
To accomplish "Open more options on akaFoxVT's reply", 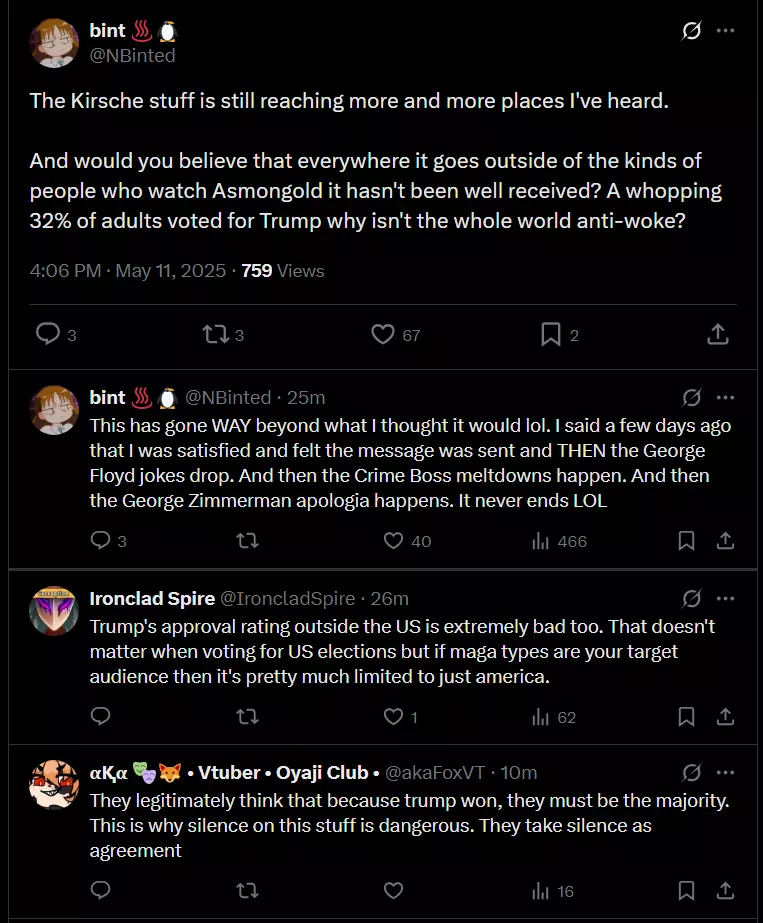I will [725, 772].
